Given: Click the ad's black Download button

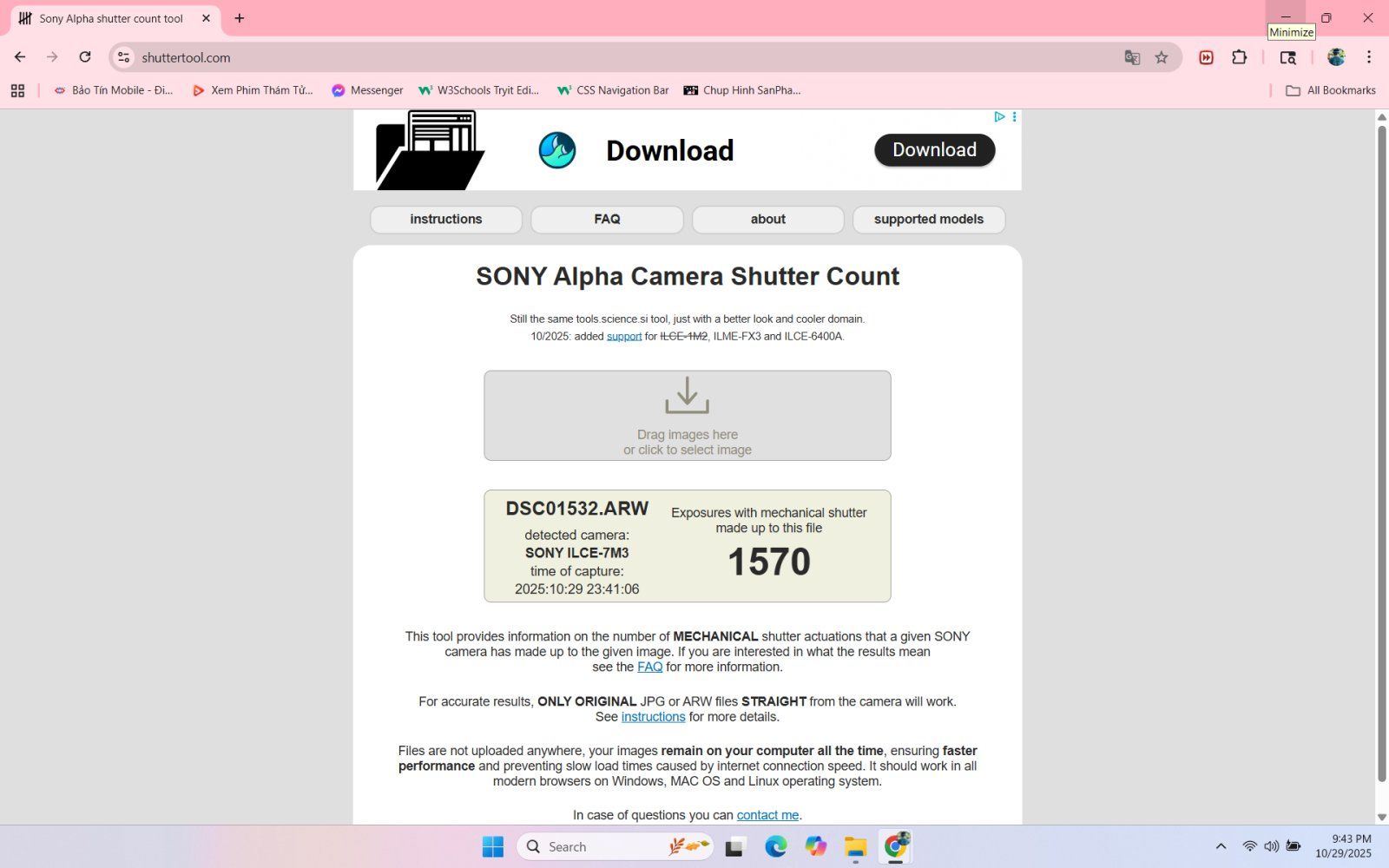Looking at the screenshot, I should 934,150.
